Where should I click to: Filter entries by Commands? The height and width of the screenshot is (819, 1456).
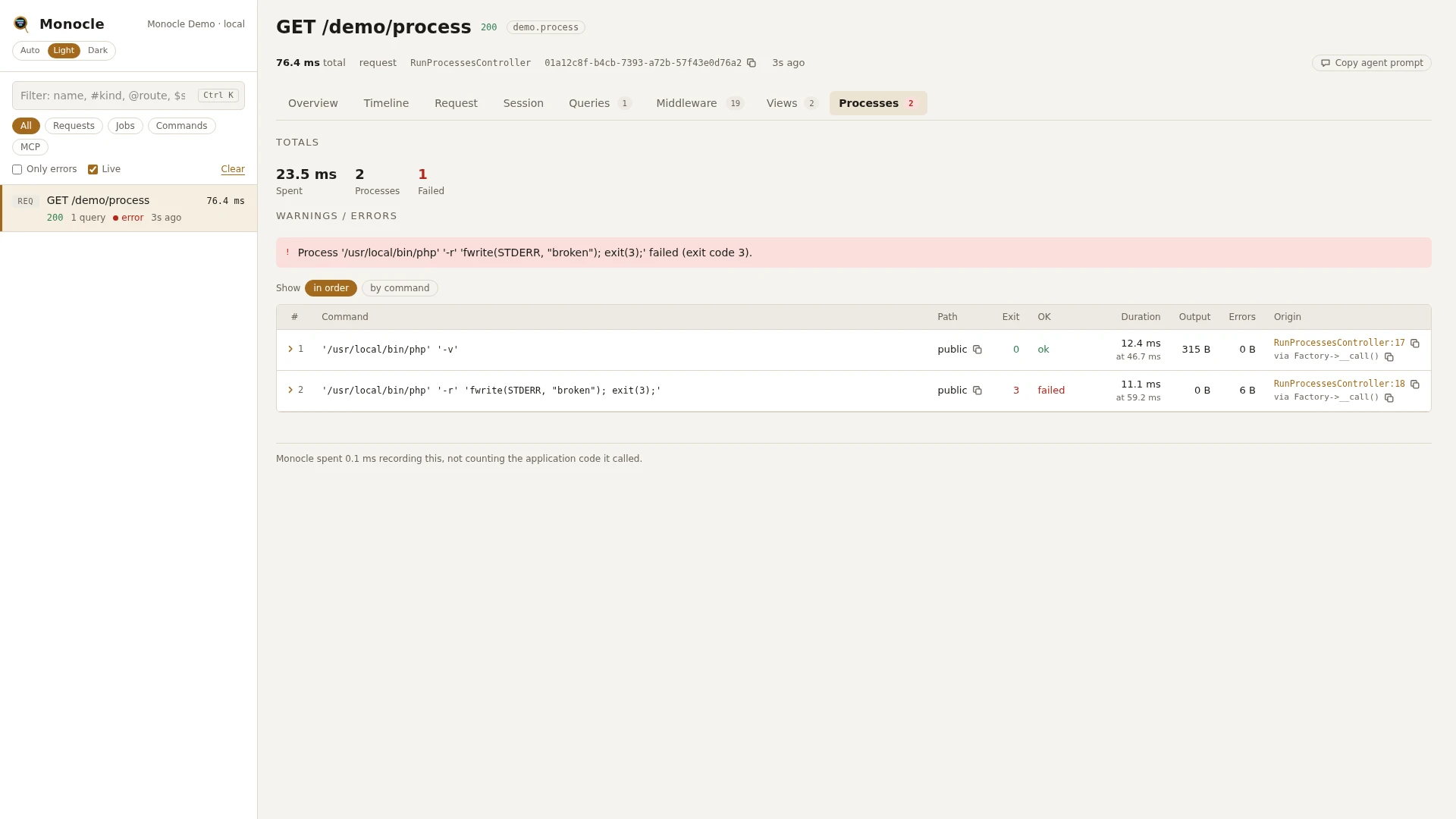coord(182,126)
